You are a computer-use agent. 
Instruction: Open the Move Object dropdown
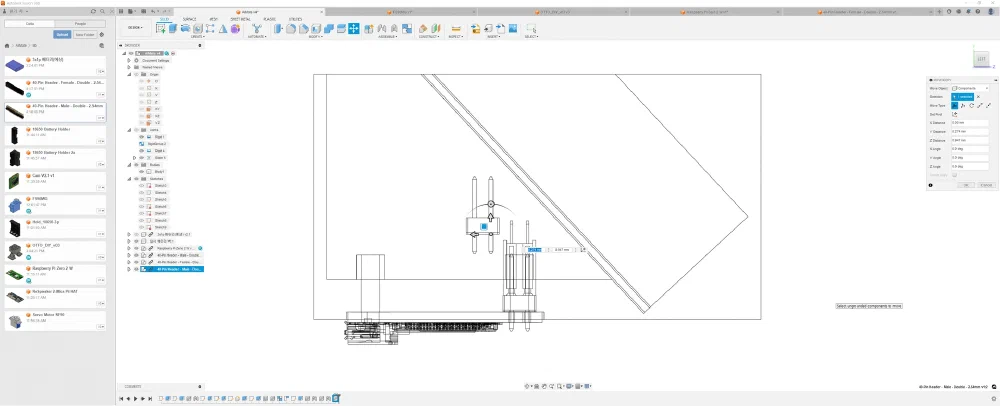[x=971, y=88]
